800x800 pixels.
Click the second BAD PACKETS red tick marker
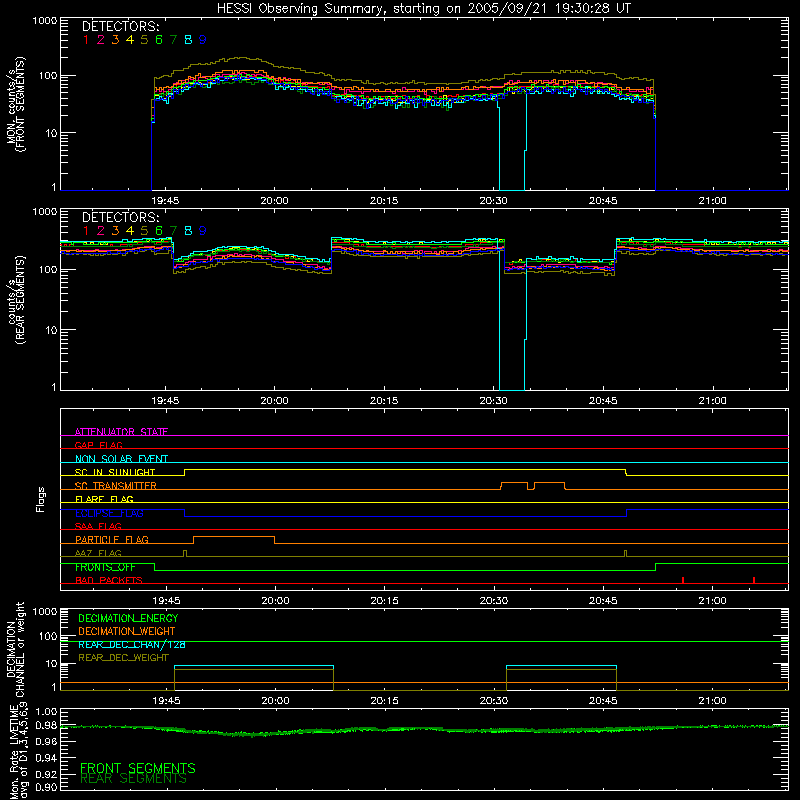point(754,580)
